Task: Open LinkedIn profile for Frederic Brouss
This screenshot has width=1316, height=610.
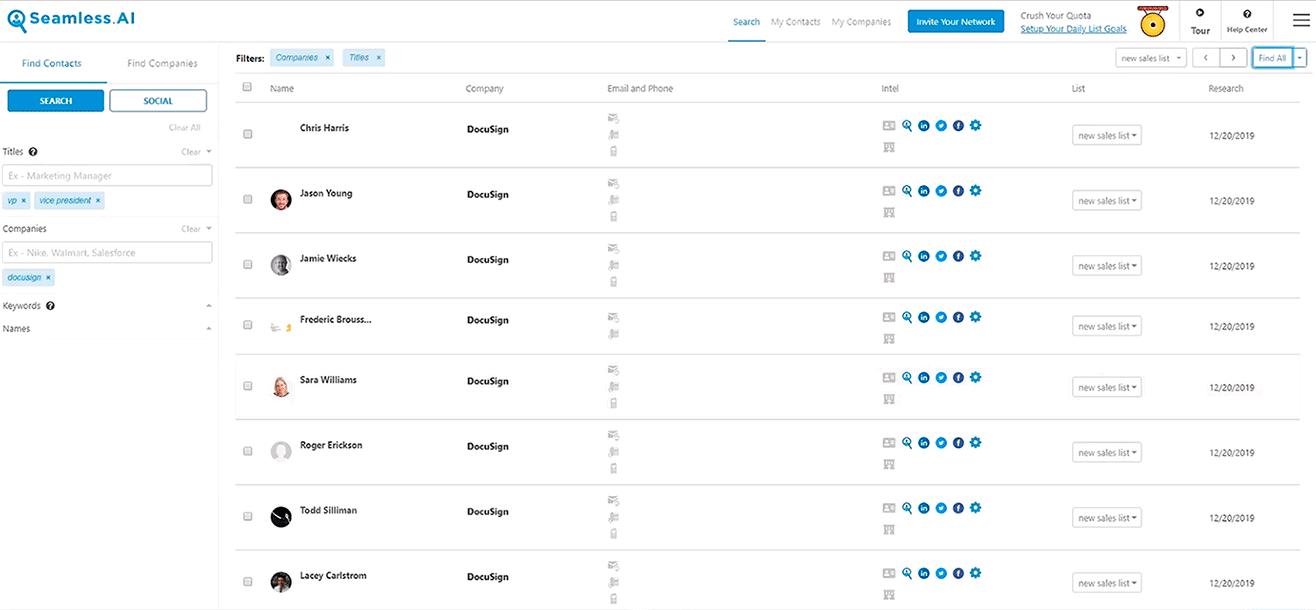Action: click(924, 317)
